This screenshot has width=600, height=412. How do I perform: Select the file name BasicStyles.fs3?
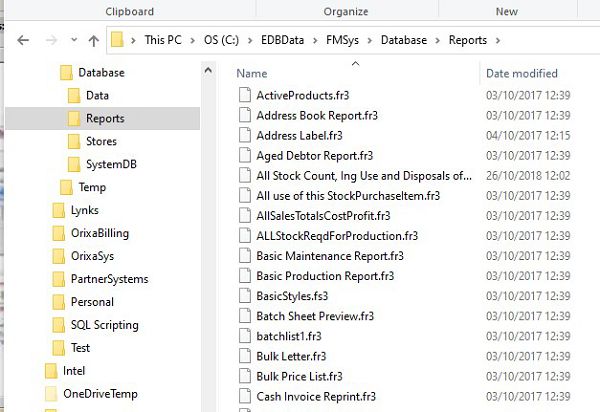click(292, 296)
